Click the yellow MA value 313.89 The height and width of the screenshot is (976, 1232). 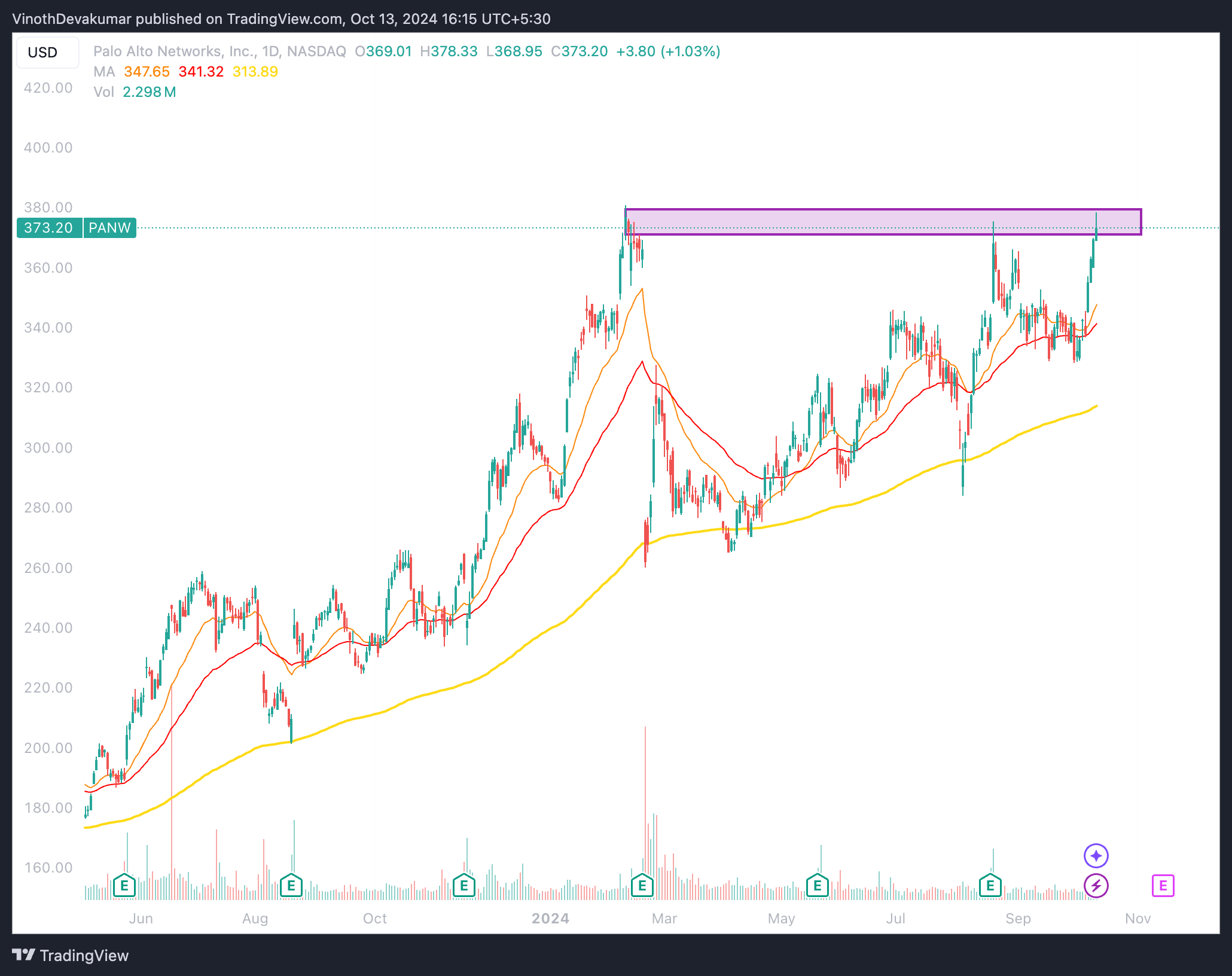point(255,72)
